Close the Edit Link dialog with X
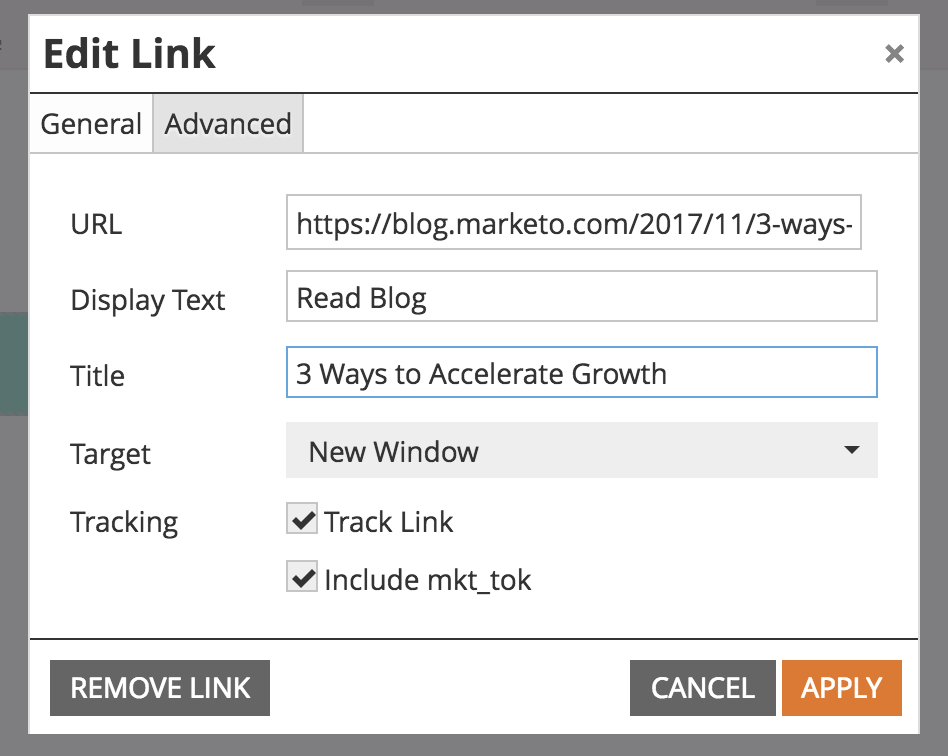The width and height of the screenshot is (948, 756). coord(894,54)
